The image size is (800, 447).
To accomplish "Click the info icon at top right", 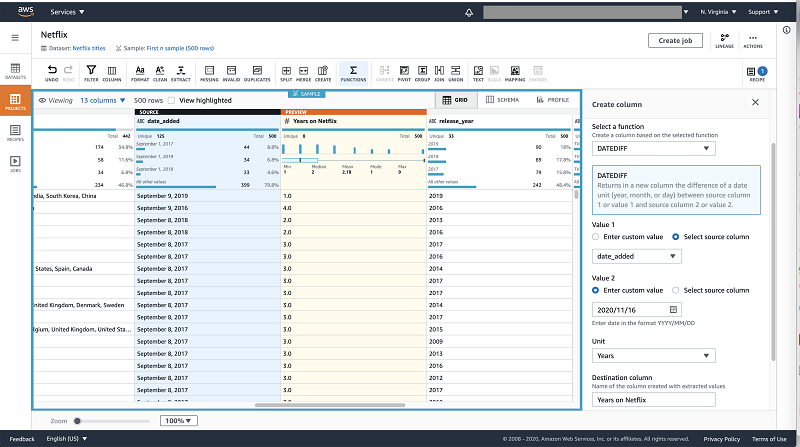I will click(x=786, y=30).
